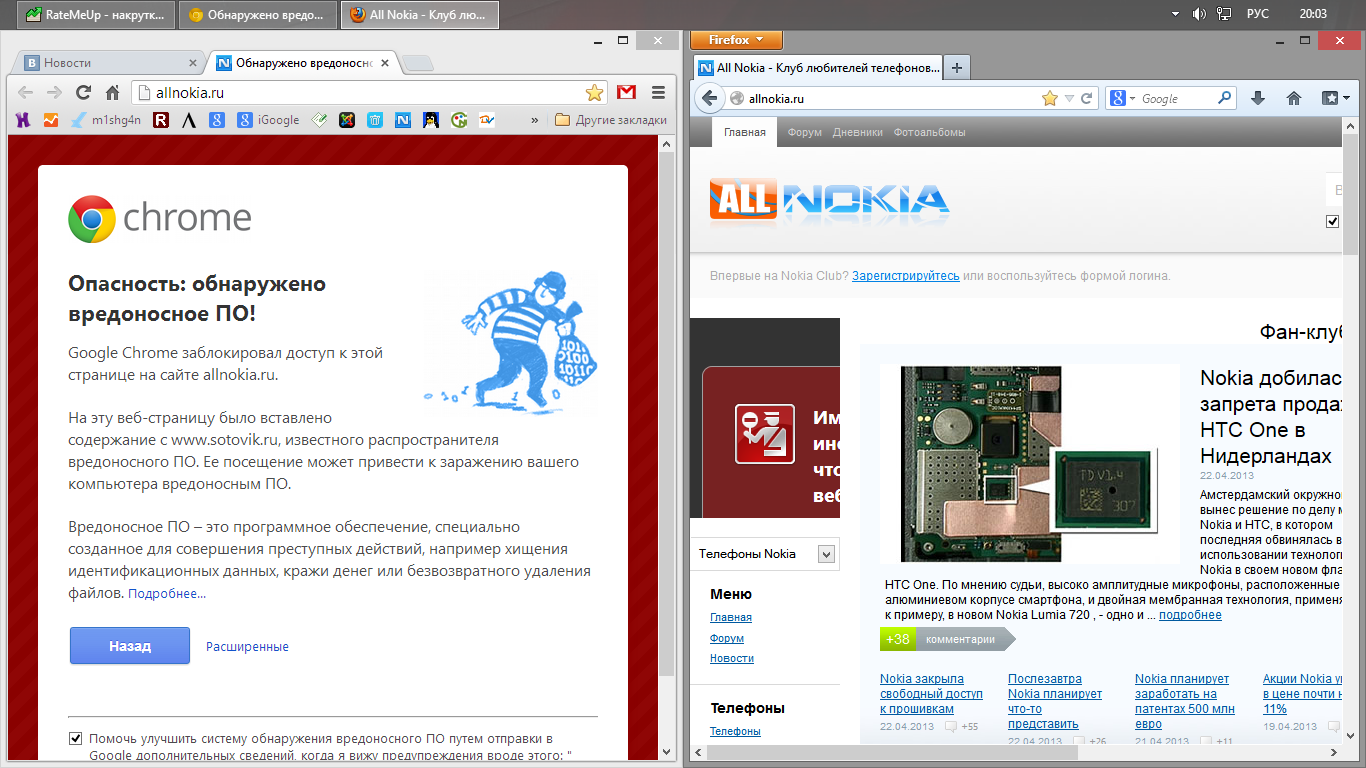Open new tab in Firefox
Screen dimensions: 1366x768
click(957, 67)
